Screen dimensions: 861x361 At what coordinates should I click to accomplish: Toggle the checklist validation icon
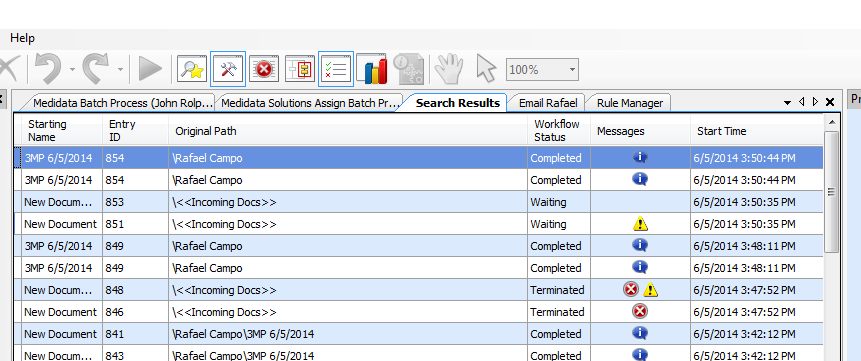(336, 69)
